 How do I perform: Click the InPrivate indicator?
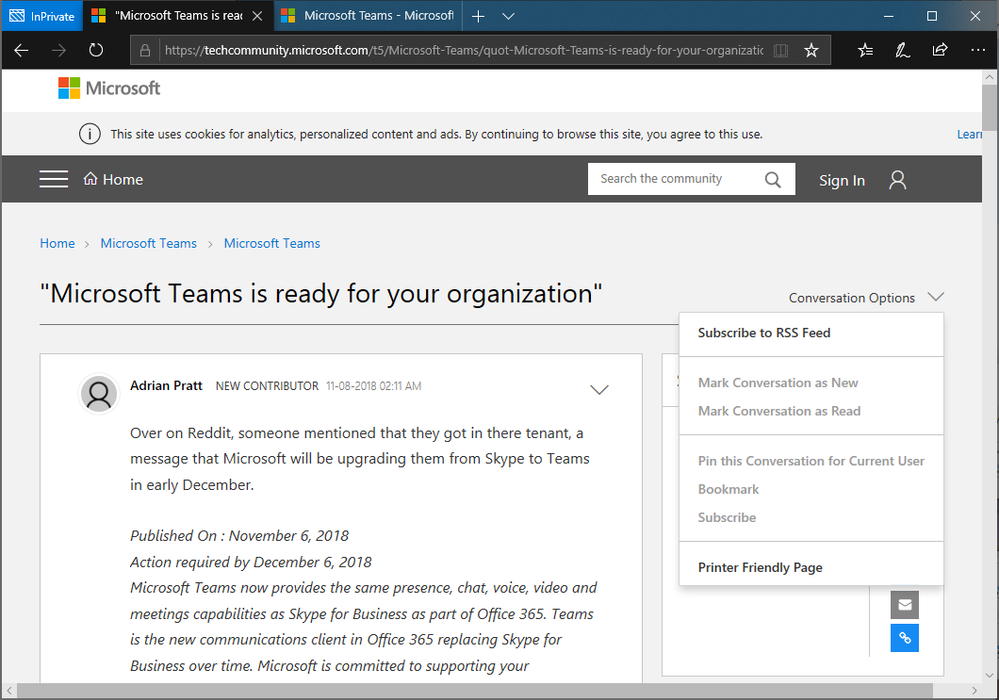pyautogui.click(x=42, y=16)
